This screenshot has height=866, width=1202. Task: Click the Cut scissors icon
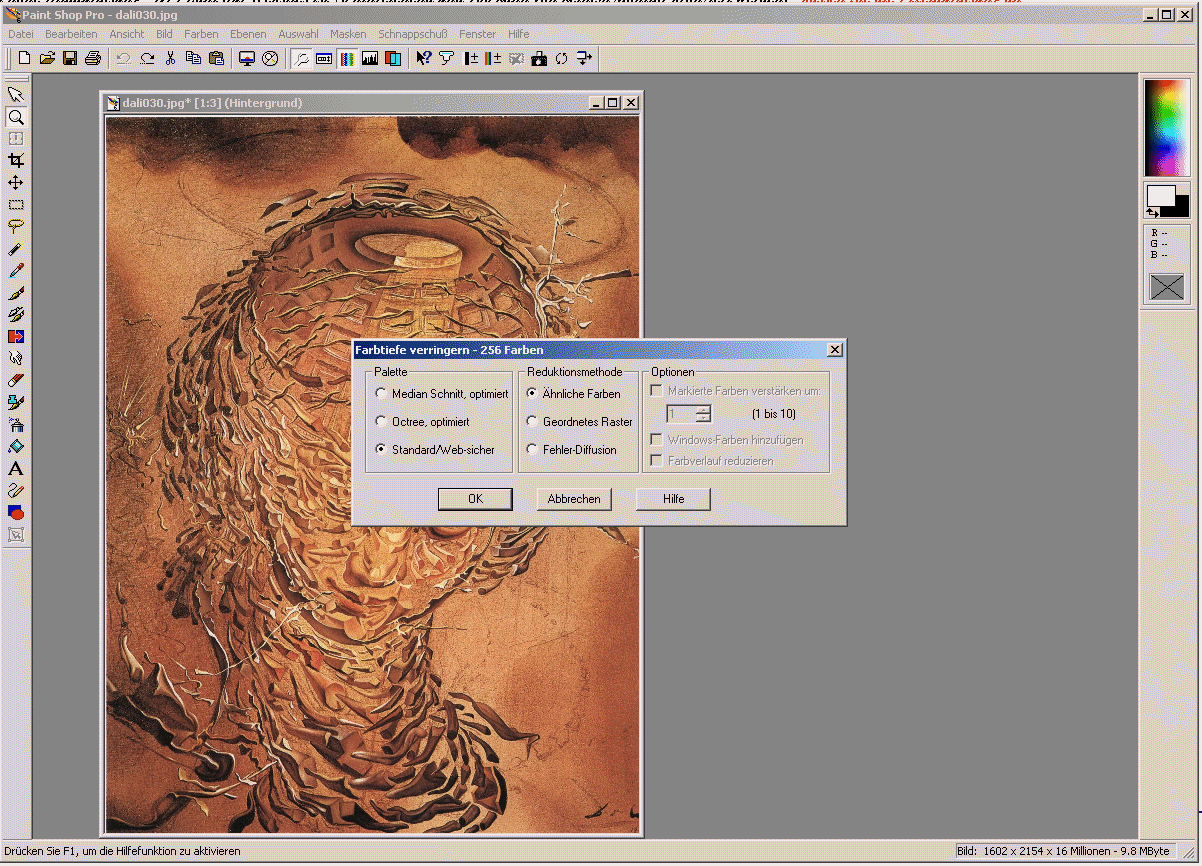(x=171, y=59)
